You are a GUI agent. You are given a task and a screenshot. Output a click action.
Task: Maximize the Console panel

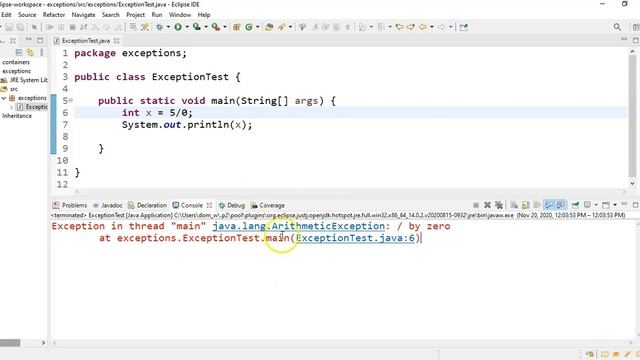pyautogui.click(x=636, y=204)
